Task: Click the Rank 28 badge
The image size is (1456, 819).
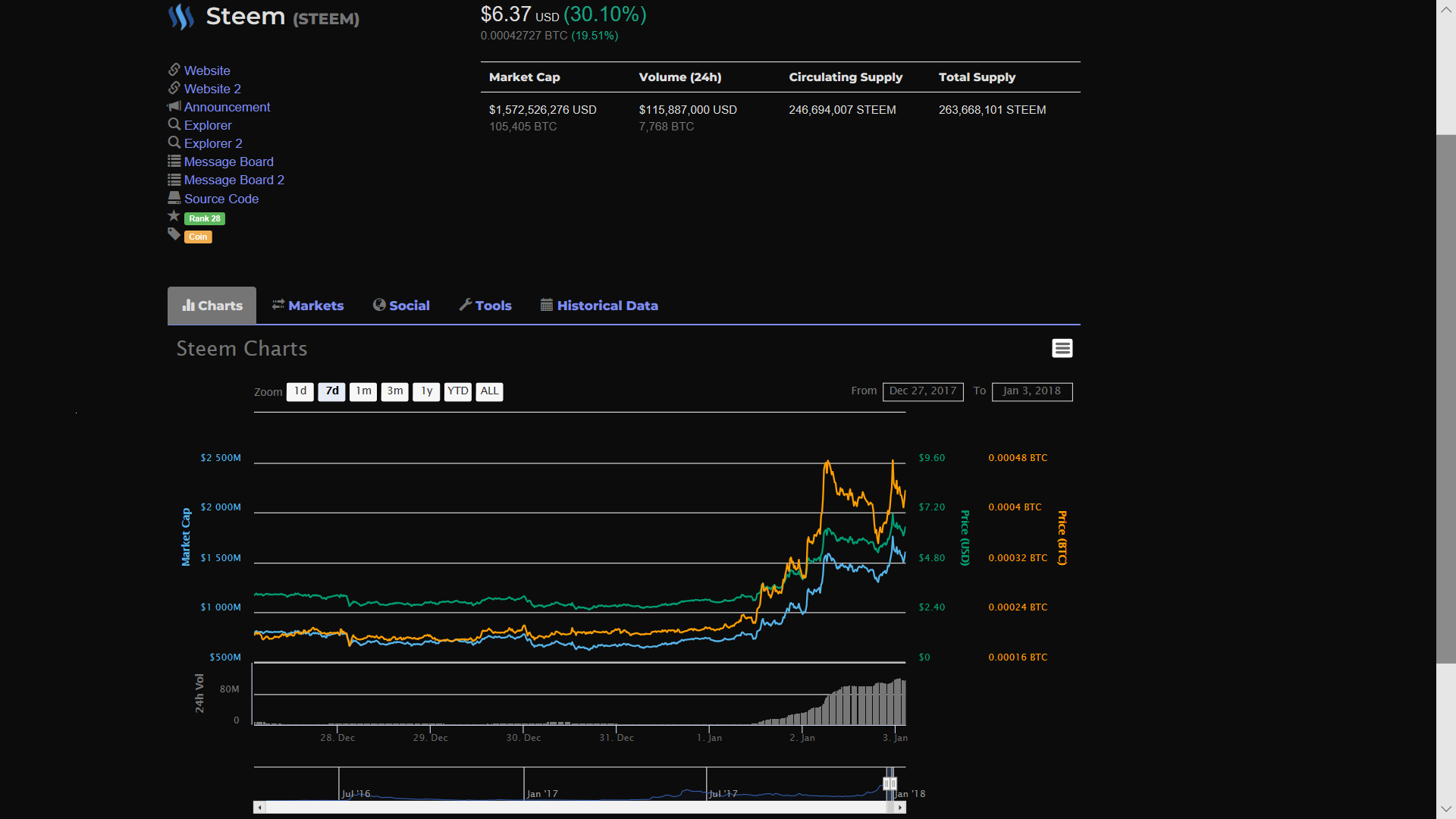Action: 205,218
